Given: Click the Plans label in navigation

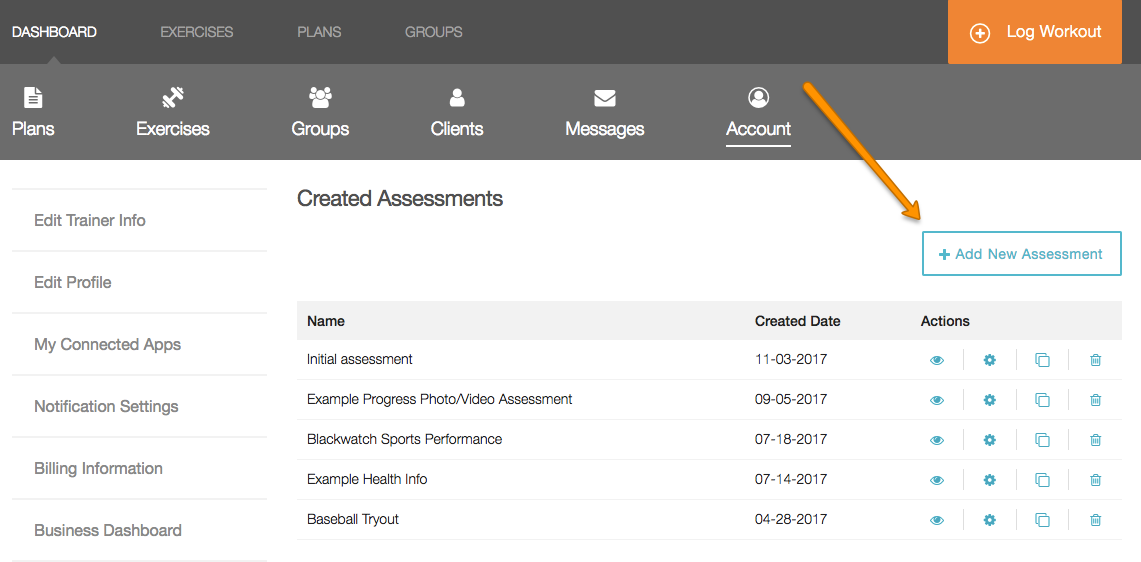Looking at the screenshot, I should 33,129.
